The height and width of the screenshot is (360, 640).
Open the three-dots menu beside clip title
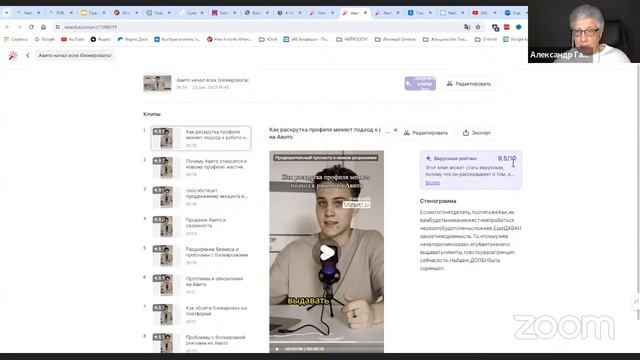click(x=387, y=132)
